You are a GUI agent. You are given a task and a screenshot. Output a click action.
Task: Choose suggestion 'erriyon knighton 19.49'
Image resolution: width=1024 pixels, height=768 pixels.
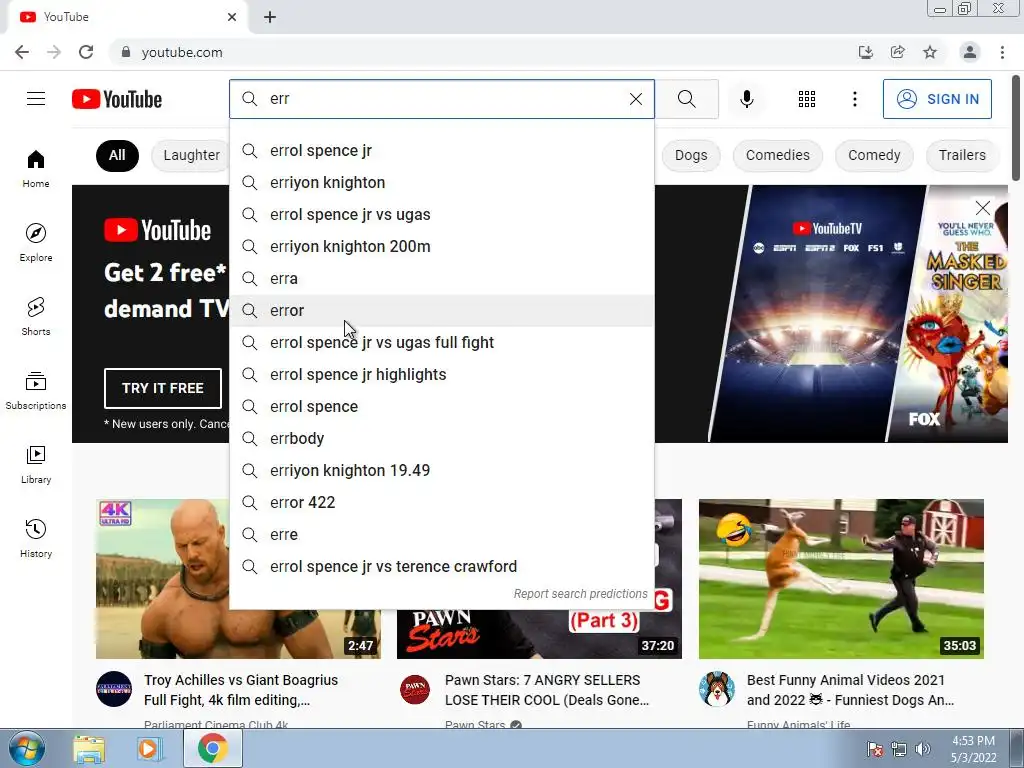pyautogui.click(x=441, y=470)
